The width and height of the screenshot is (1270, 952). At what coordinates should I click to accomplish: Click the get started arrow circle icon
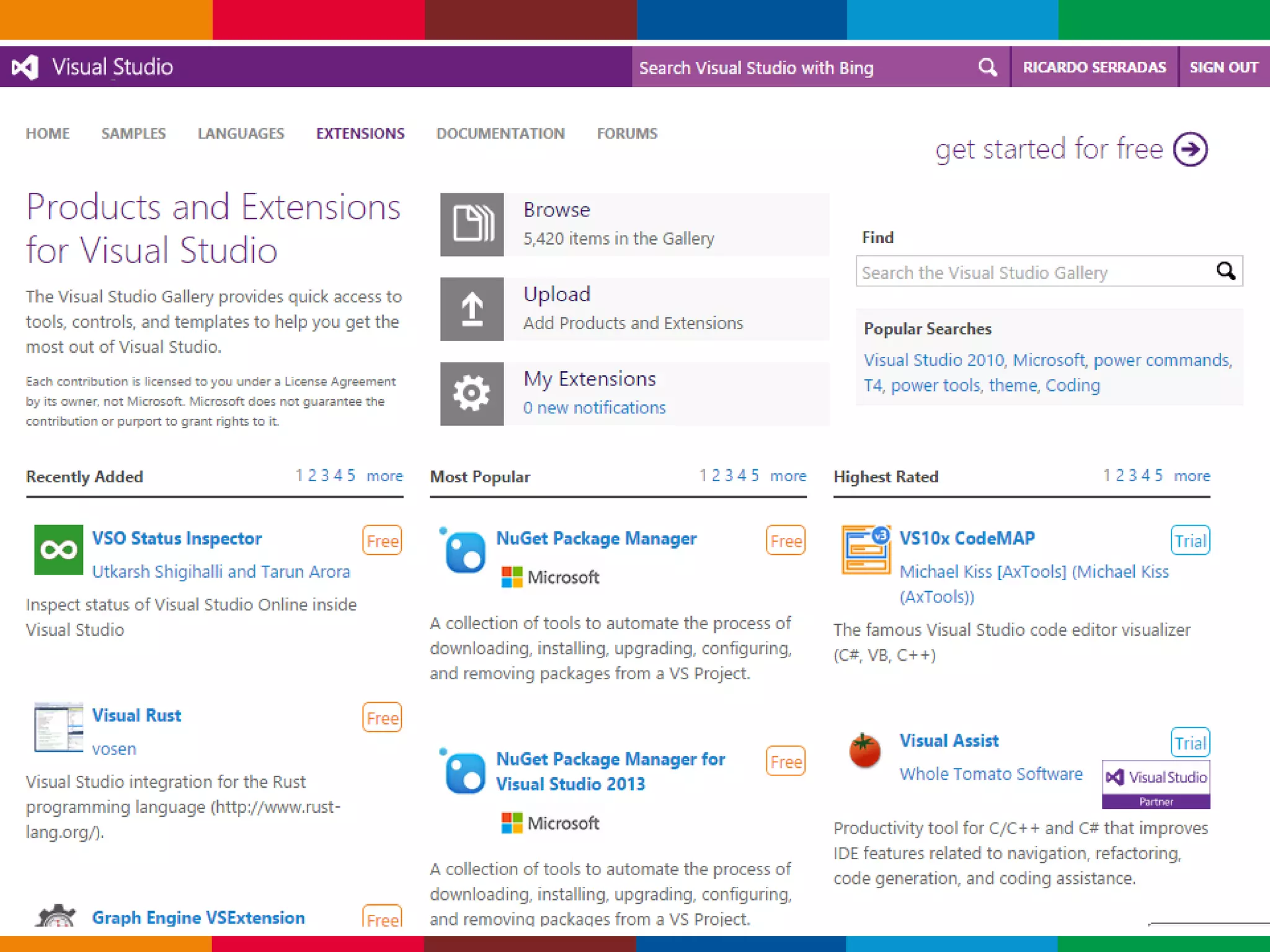1190,149
